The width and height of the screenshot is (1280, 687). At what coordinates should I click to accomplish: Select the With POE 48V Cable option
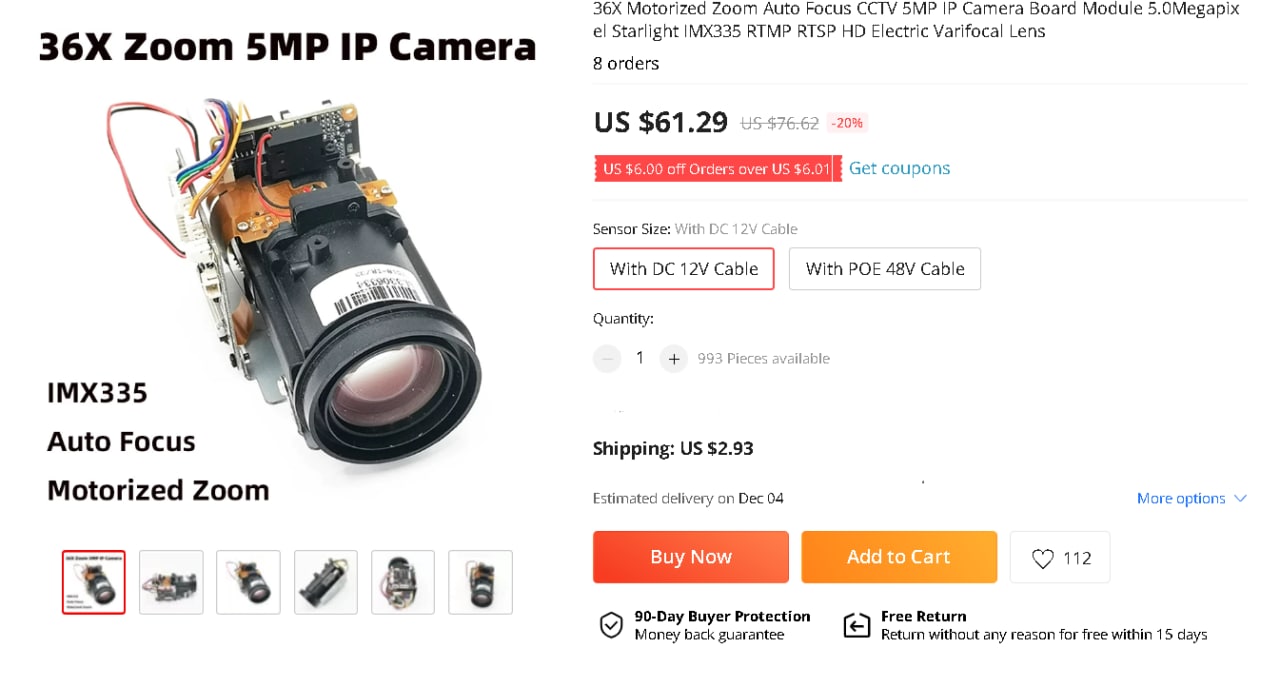click(x=885, y=269)
